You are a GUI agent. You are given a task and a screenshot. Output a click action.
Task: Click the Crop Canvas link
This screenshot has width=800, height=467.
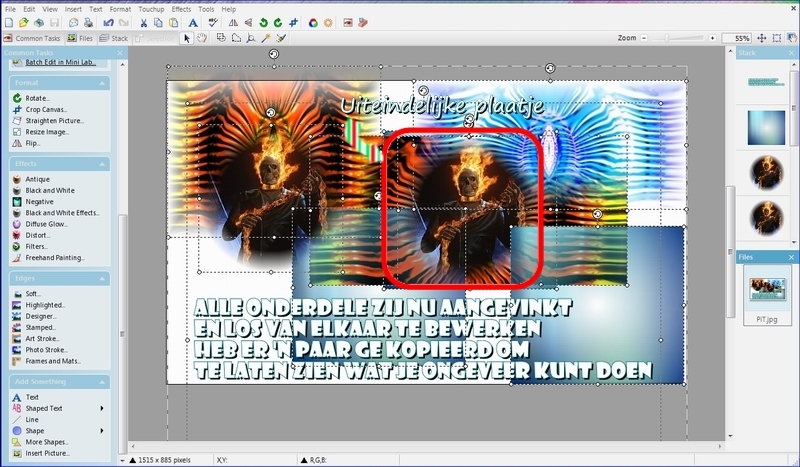pos(47,109)
